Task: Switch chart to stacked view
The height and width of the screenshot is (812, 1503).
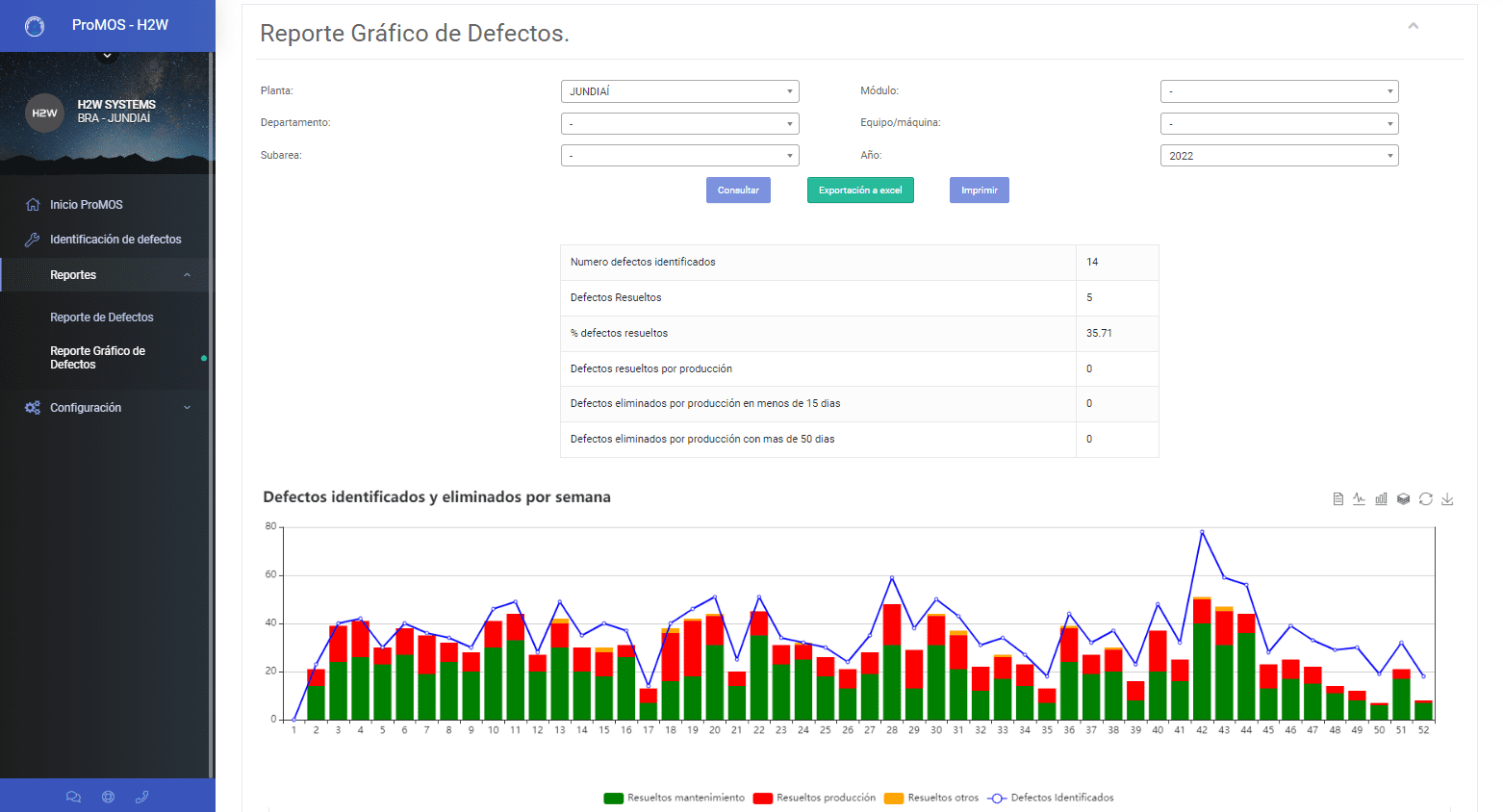Action: [1403, 499]
